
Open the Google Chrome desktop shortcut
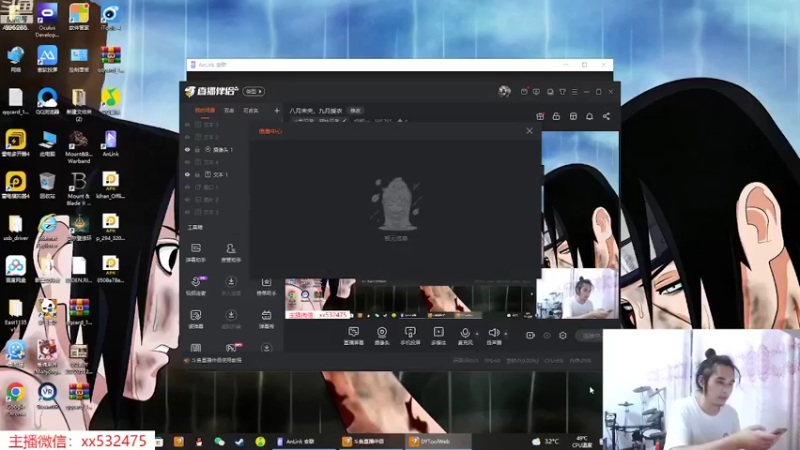(x=16, y=399)
